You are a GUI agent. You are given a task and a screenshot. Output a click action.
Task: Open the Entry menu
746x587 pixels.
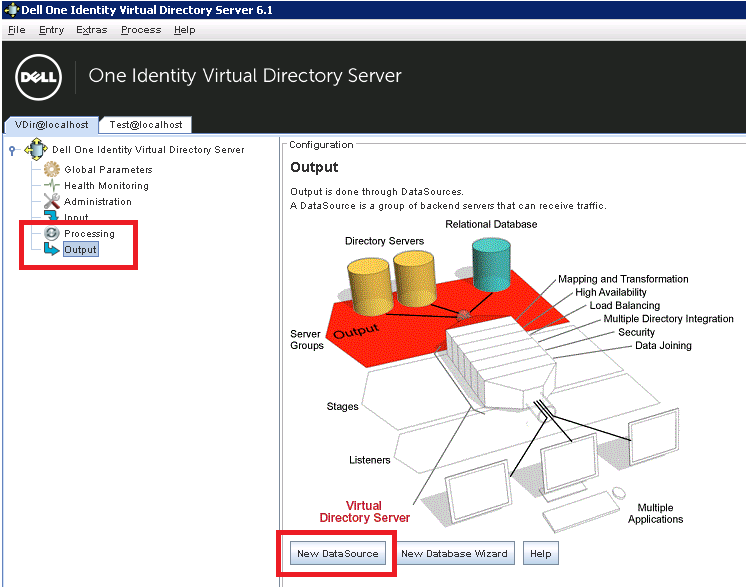pyautogui.click(x=51, y=30)
